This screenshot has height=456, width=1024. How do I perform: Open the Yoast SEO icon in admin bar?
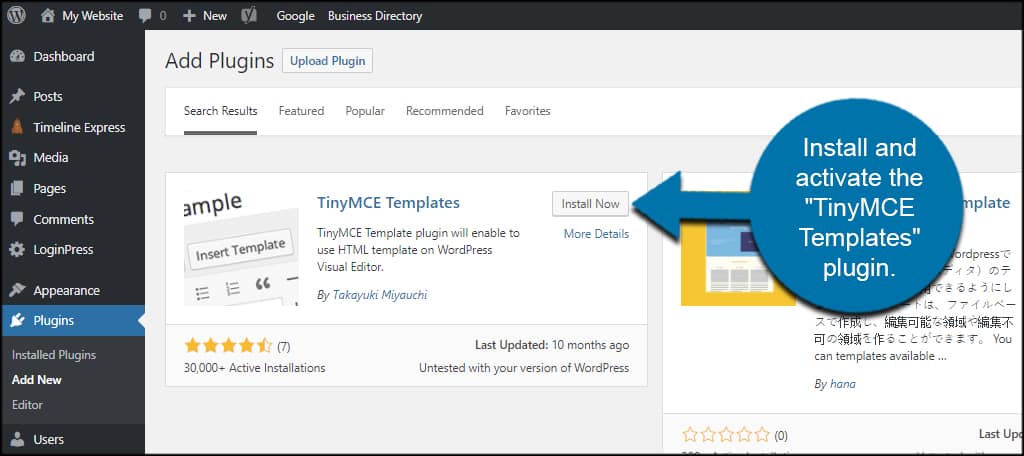249,16
